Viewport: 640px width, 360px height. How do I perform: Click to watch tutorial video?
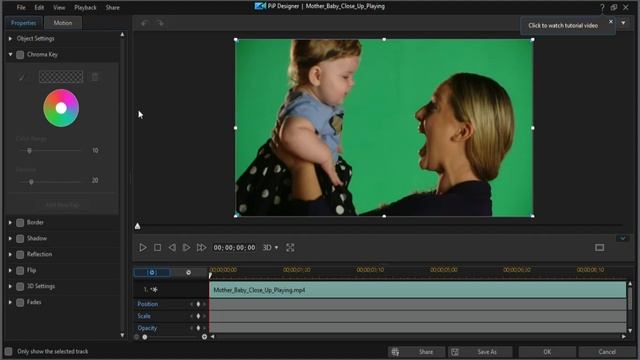[x=563, y=25]
